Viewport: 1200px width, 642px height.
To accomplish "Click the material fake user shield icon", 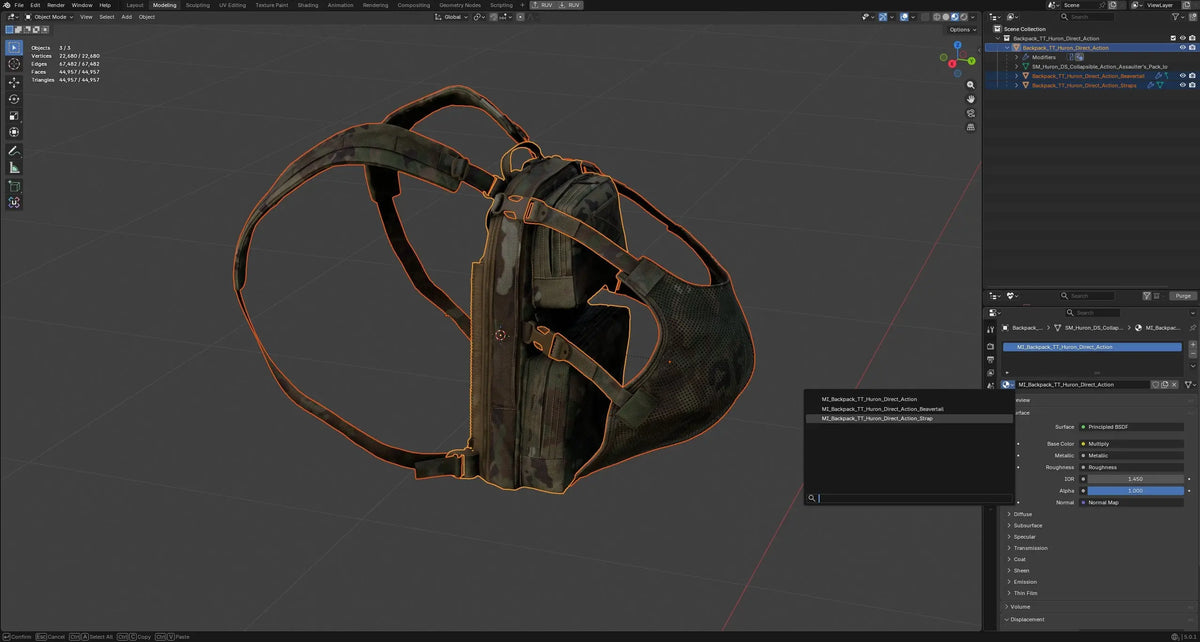I will [1155, 384].
